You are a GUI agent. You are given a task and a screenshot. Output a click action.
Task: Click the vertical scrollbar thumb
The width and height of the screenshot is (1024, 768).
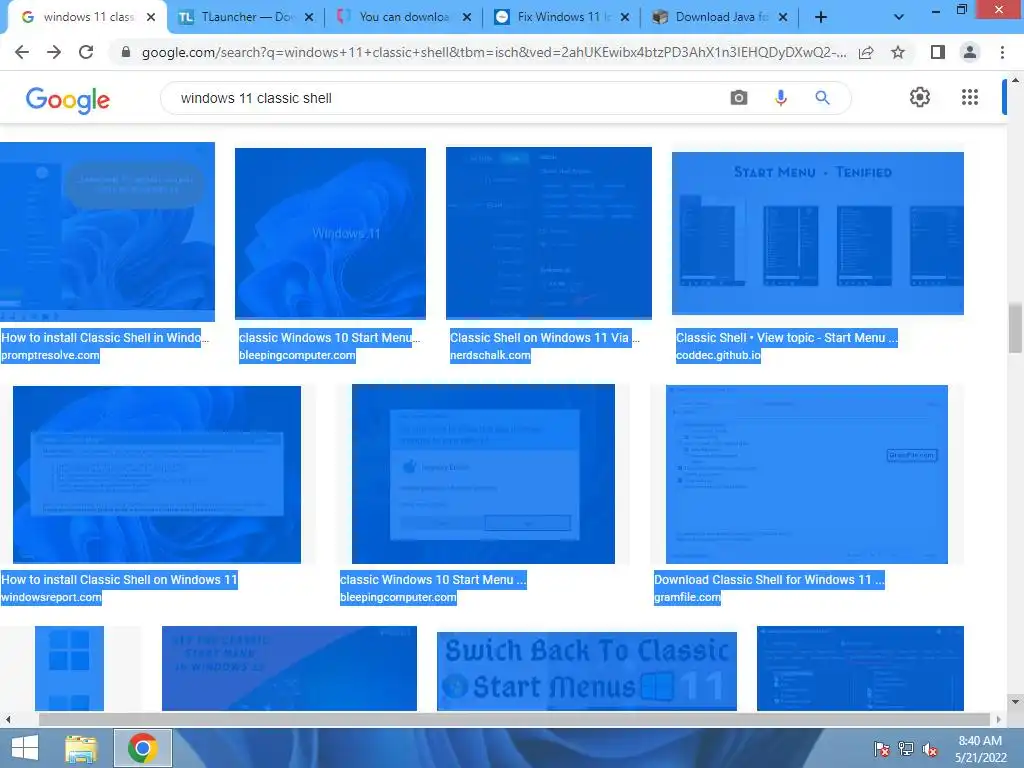[1016, 328]
